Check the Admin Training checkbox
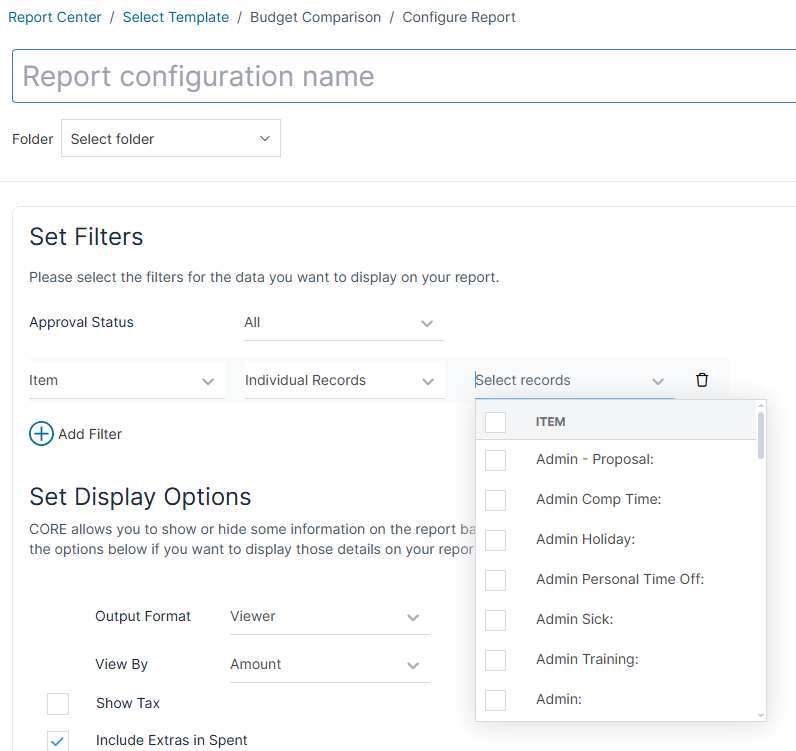796x751 pixels. (x=495, y=660)
